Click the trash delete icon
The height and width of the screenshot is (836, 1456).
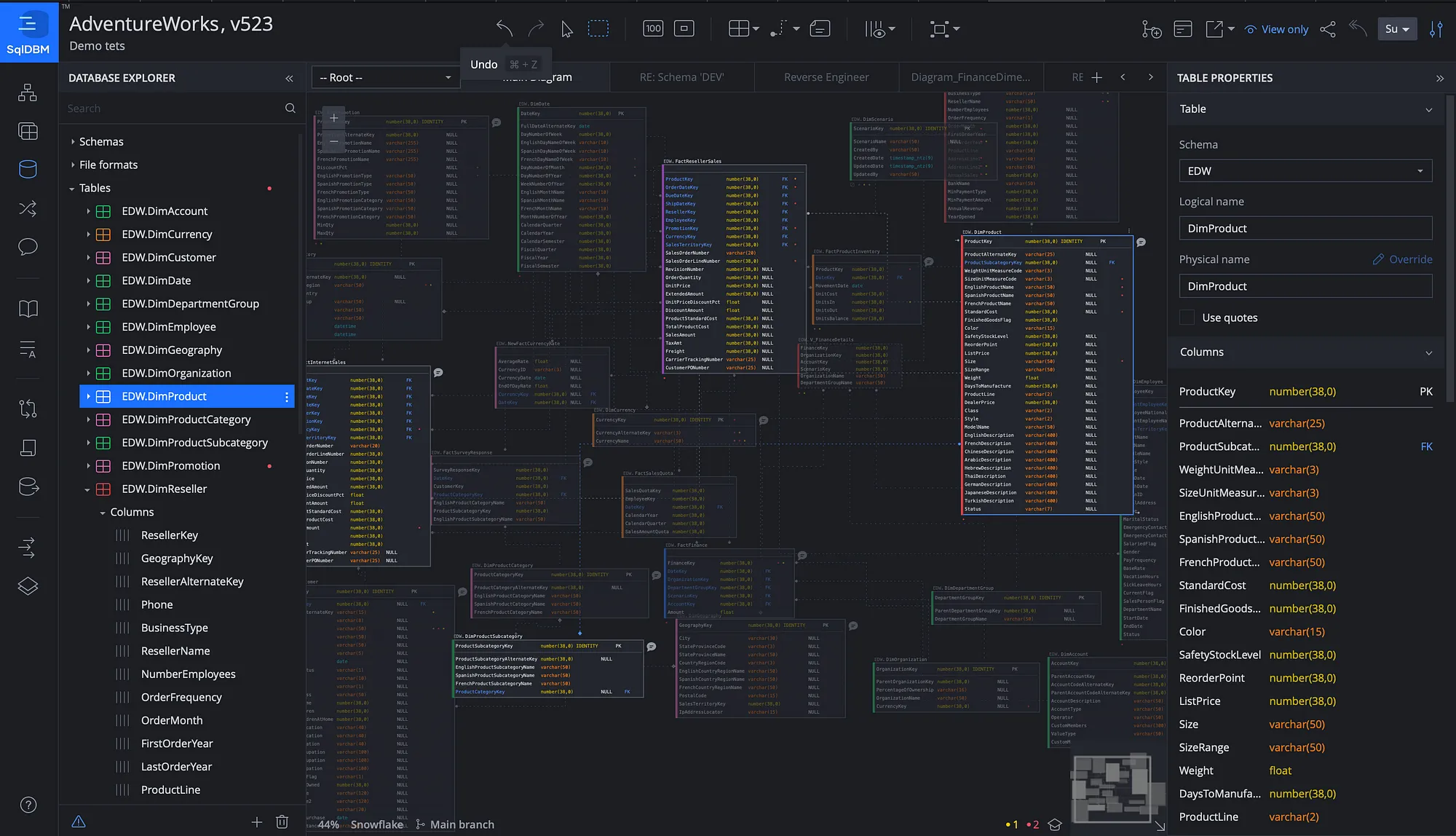click(282, 821)
